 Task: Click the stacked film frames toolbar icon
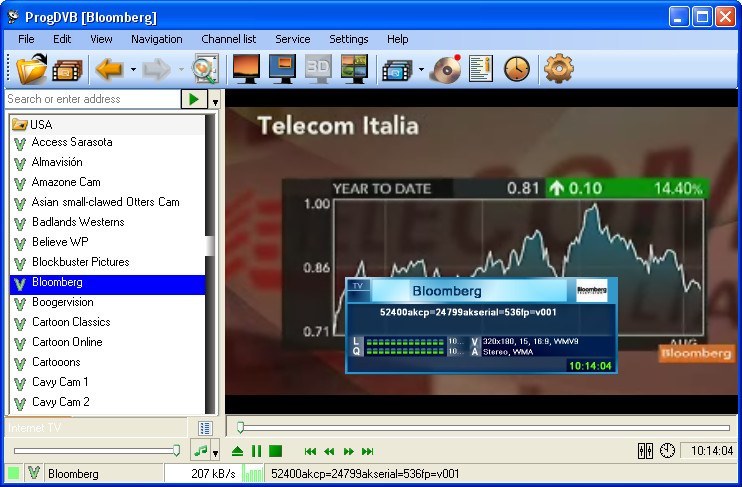(x=397, y=70)
